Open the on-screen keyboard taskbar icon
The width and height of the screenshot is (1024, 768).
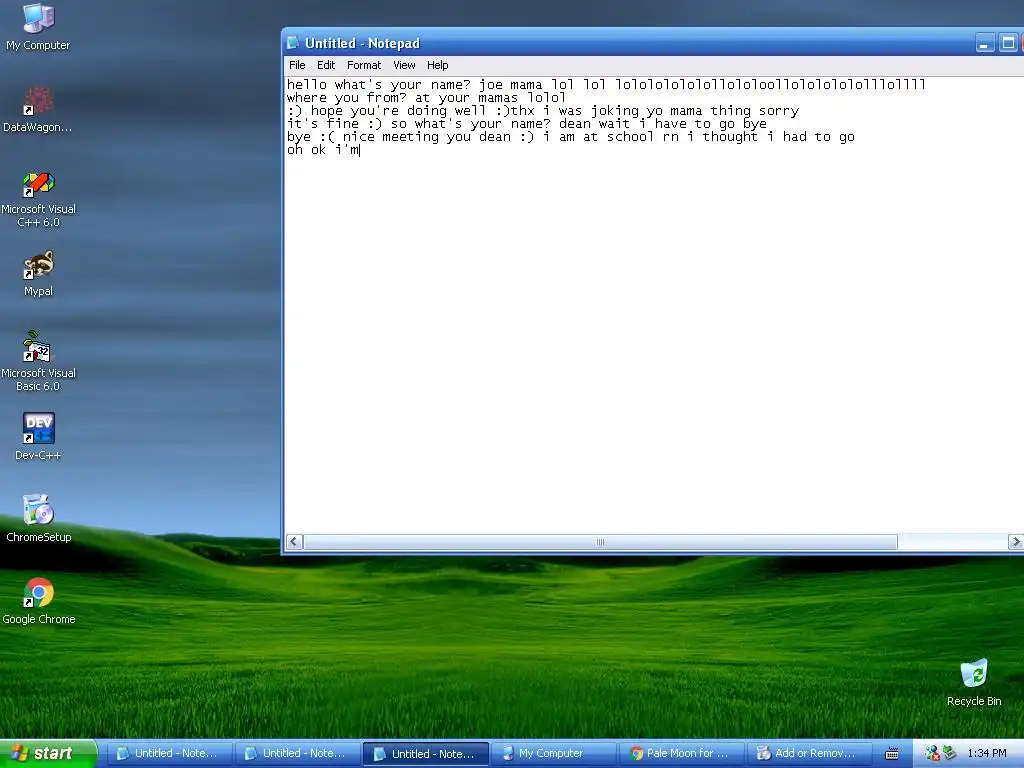[891, 754]
